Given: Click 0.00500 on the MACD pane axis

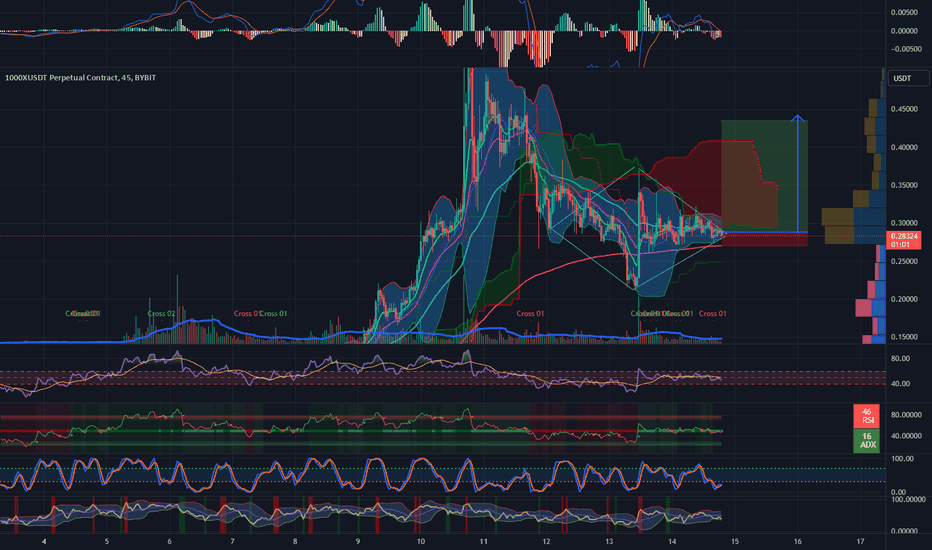Looking at the screenshot, I should tap(904, 12).
